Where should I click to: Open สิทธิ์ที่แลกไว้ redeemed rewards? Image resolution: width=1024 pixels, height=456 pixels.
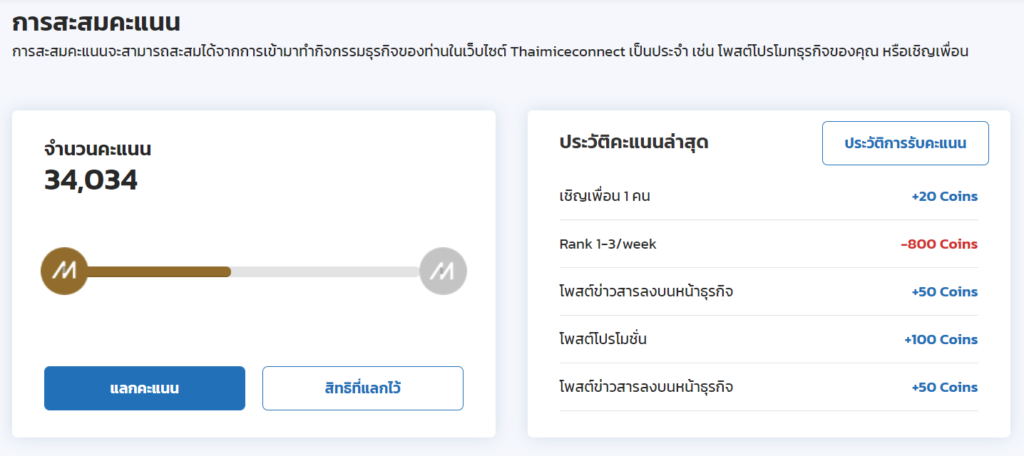[x=362, y=388]
